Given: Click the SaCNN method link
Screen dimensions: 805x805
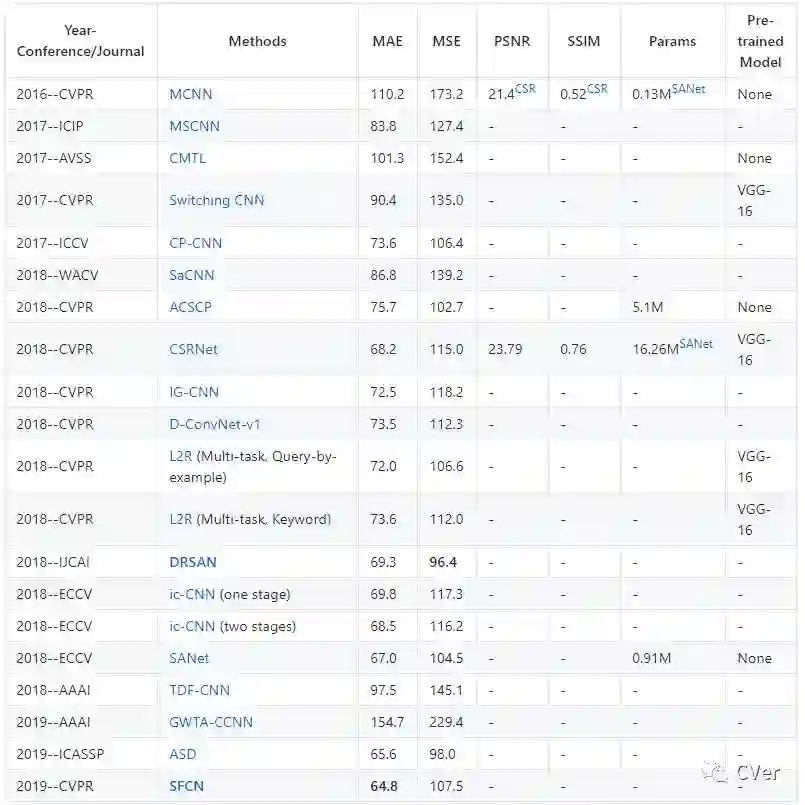Looking at the screenshot, I should point(192,275).
